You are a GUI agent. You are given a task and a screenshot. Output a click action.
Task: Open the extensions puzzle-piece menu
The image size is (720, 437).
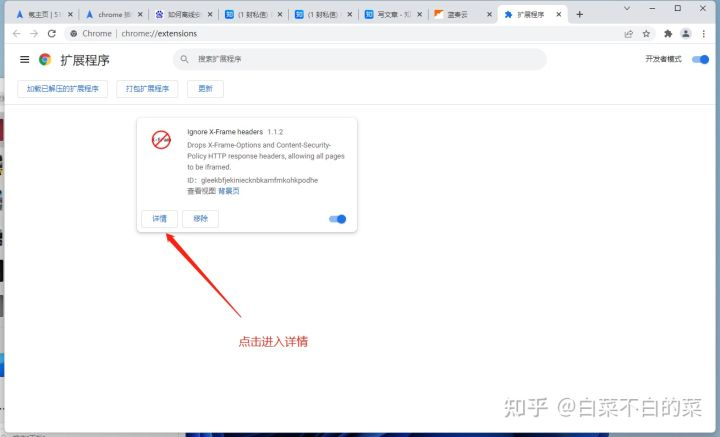tap(668, 34)
